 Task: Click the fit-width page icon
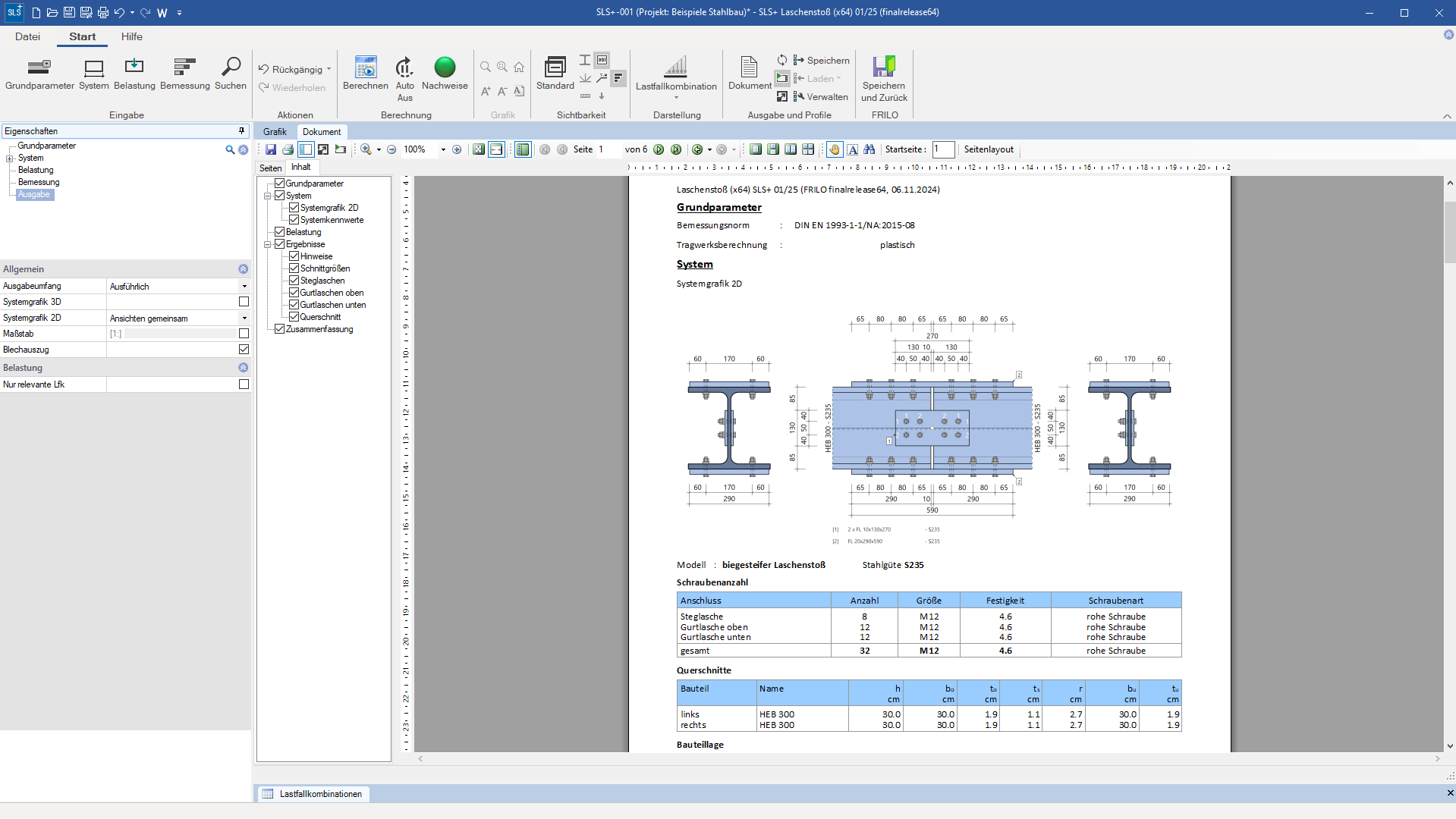(x=496, y=149)
